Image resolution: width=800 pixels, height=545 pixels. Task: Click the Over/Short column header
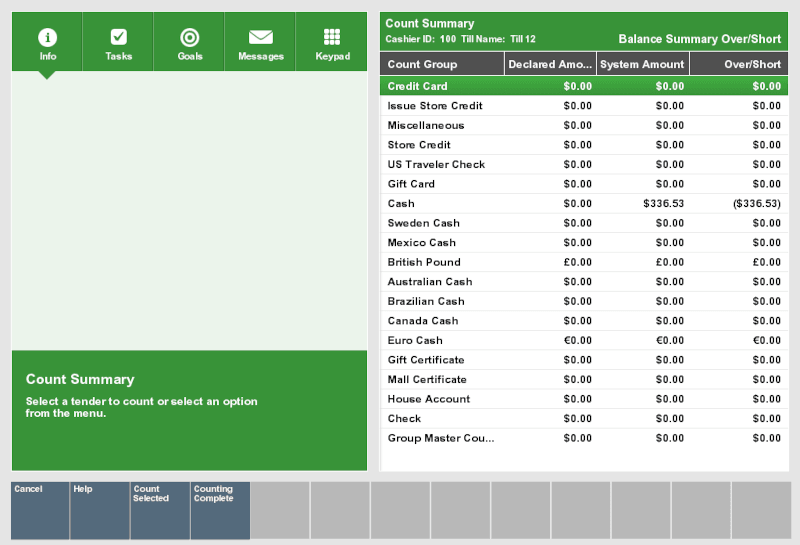tap(739, 64)
